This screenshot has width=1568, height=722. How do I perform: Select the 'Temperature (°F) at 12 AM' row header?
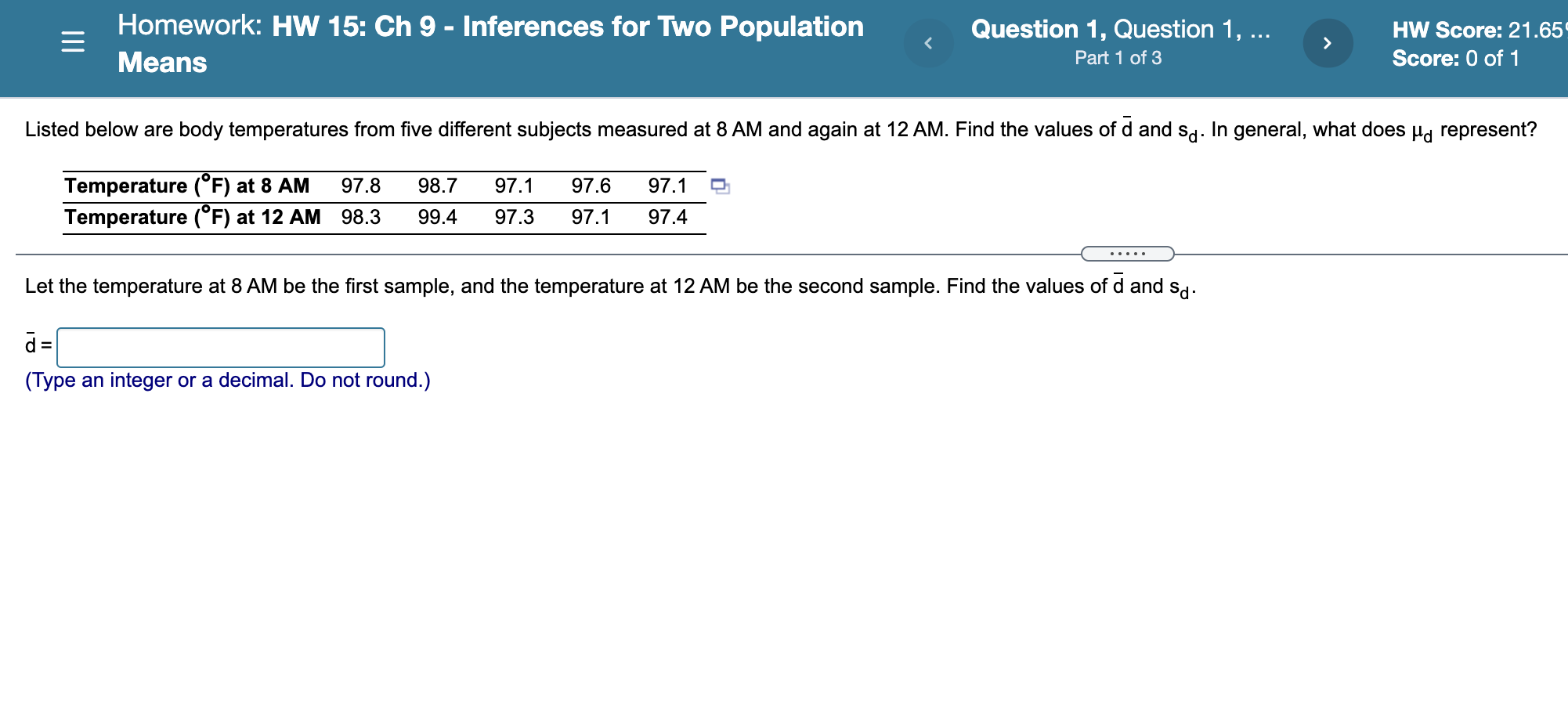click(x=193, y=217)
